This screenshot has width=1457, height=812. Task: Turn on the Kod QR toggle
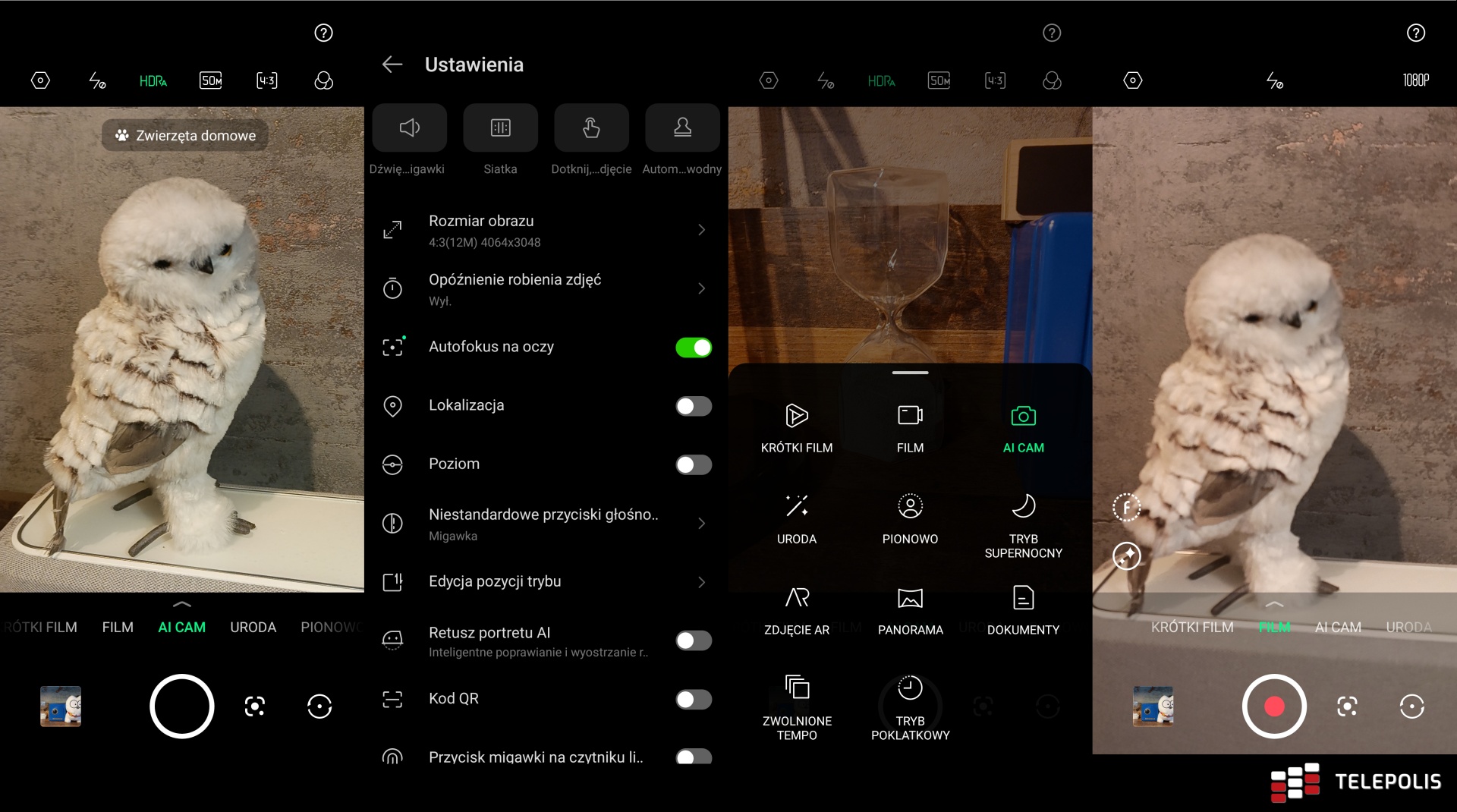coord(694,699)
